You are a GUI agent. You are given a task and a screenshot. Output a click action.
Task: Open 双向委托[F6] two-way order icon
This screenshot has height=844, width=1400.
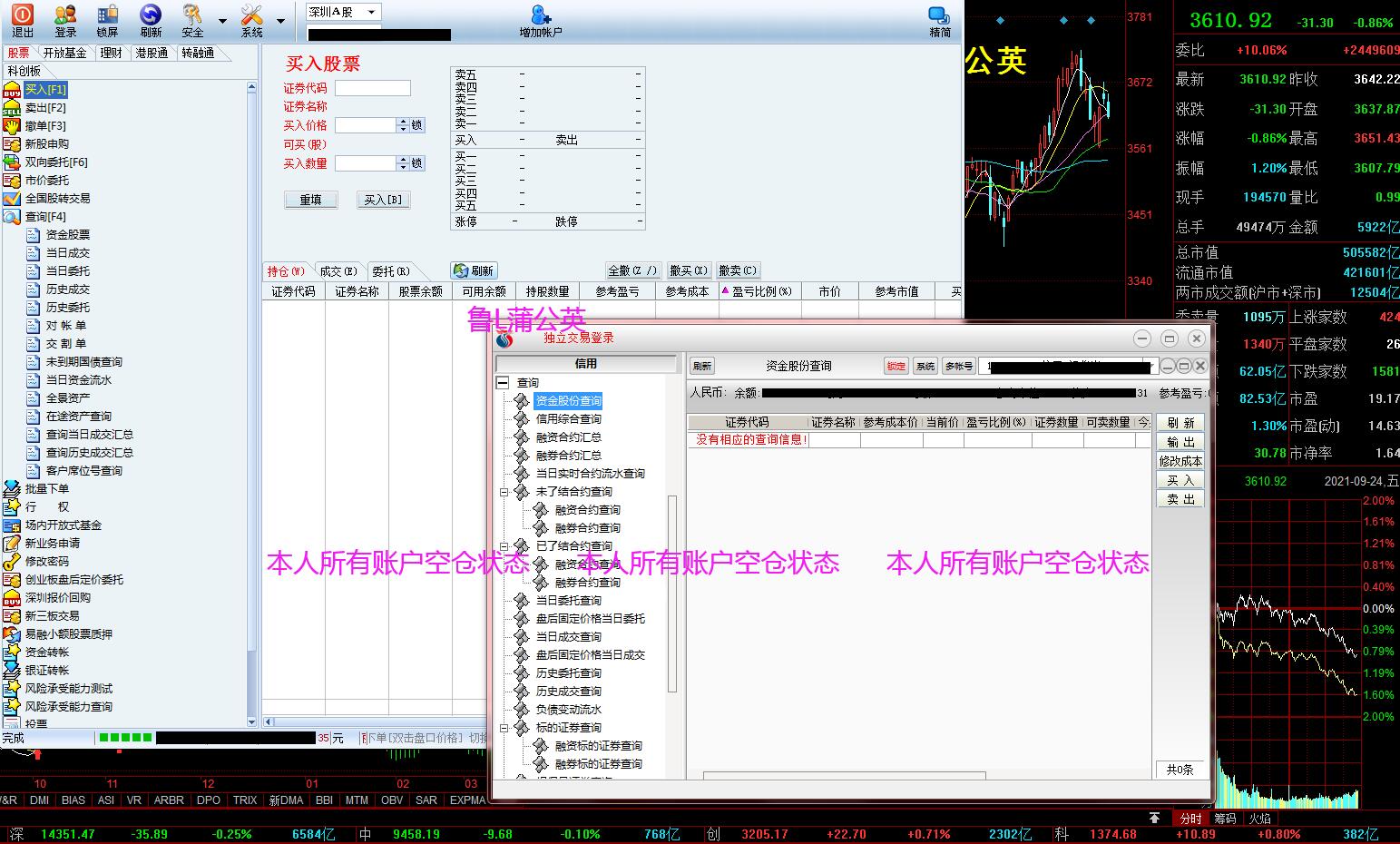pos(11,162)
